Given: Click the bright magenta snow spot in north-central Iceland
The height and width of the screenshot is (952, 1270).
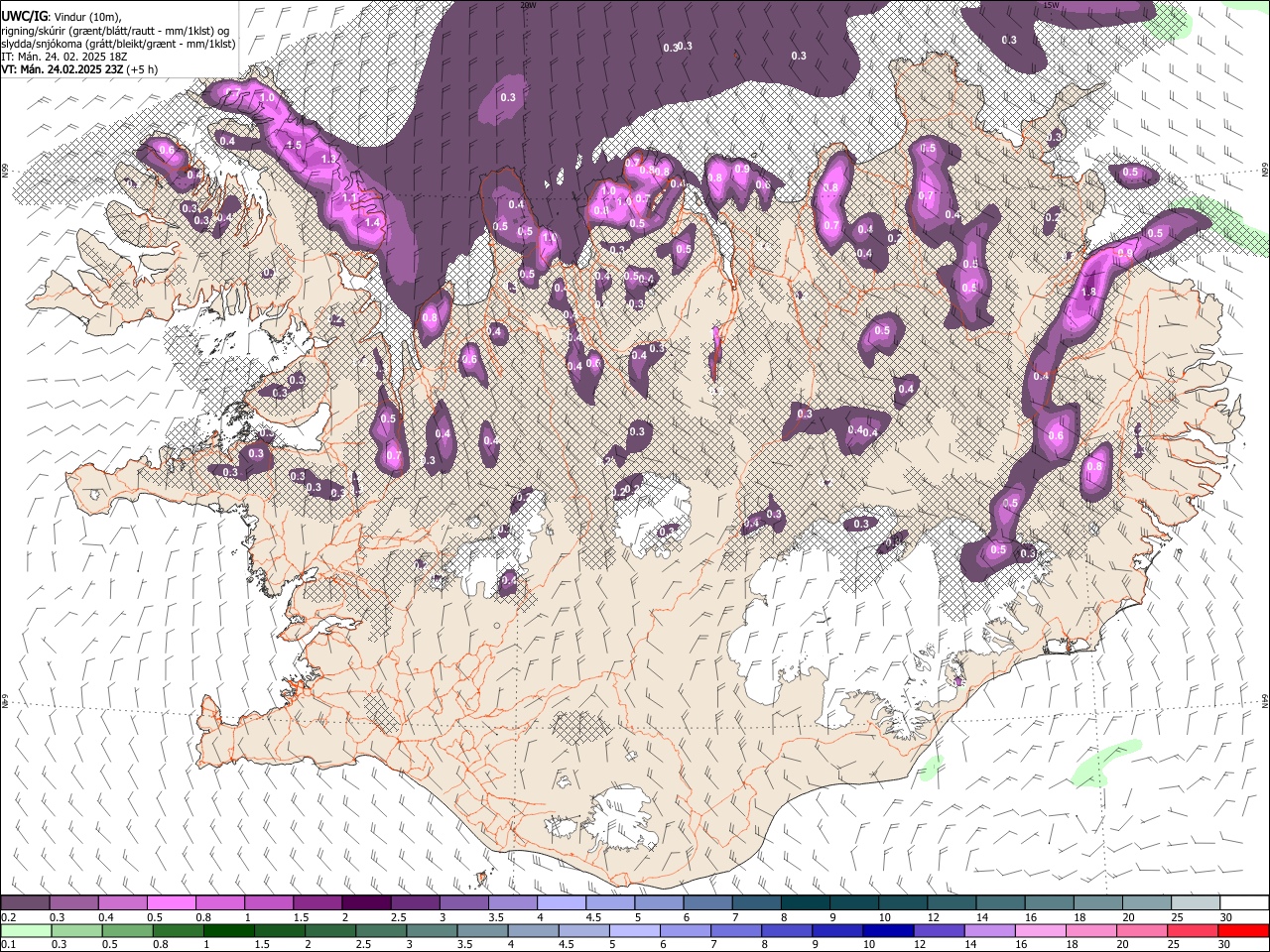Looking at the screenshot, I should (716, 353).
